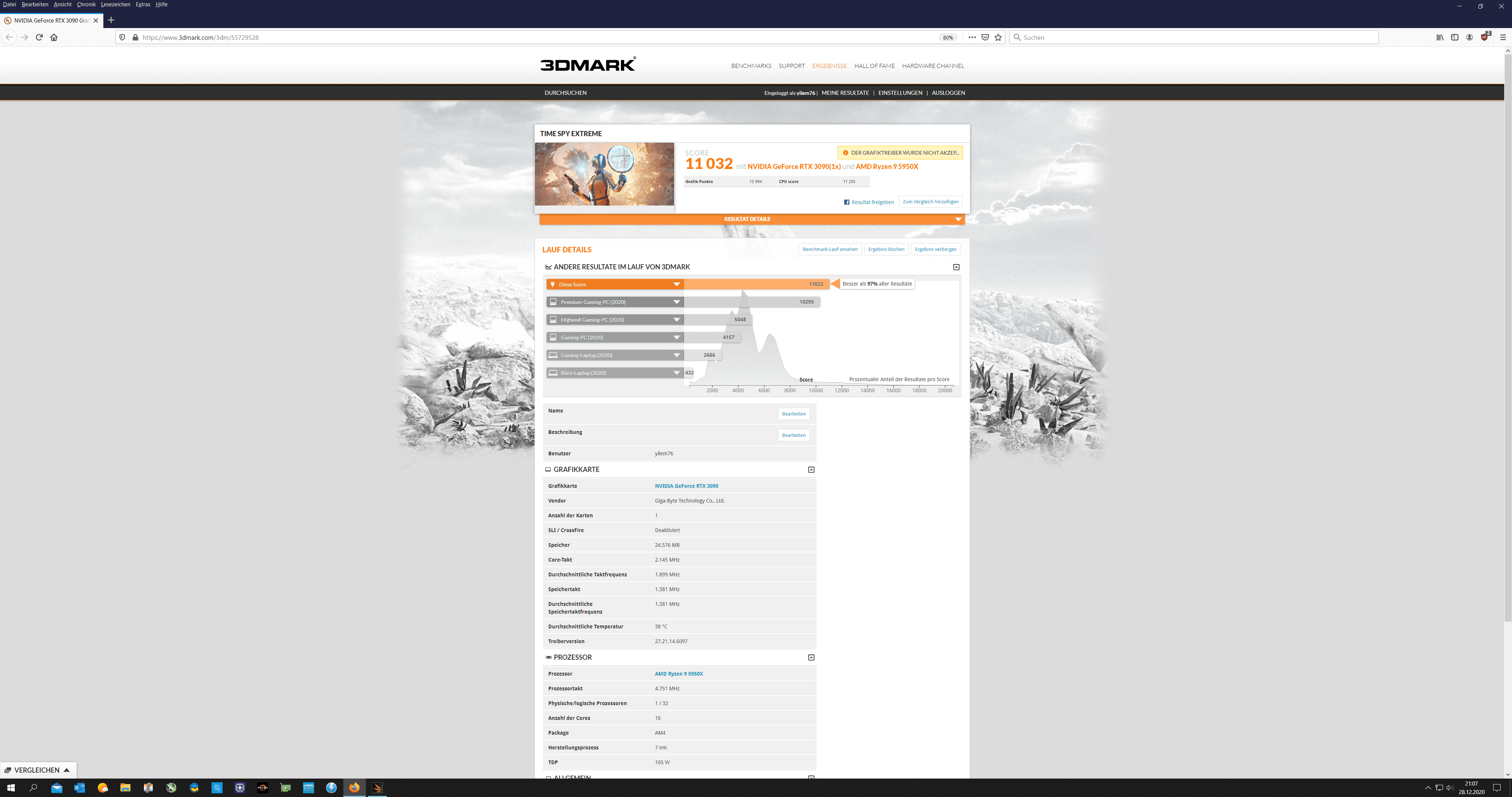Open the Vergleichen panel at bottom left

point(38,770)
